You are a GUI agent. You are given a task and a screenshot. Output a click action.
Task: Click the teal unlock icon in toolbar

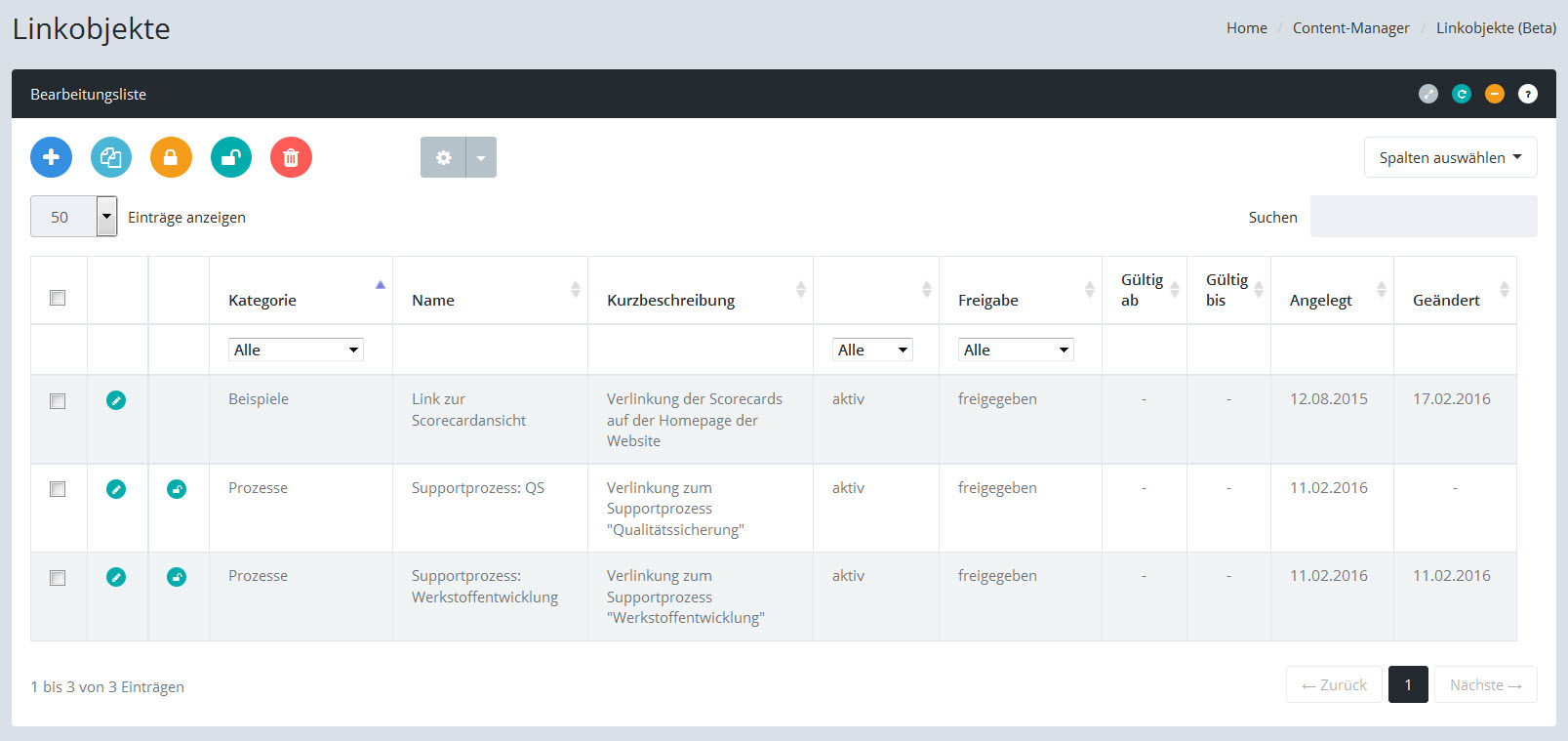click(x=231, y=157)
